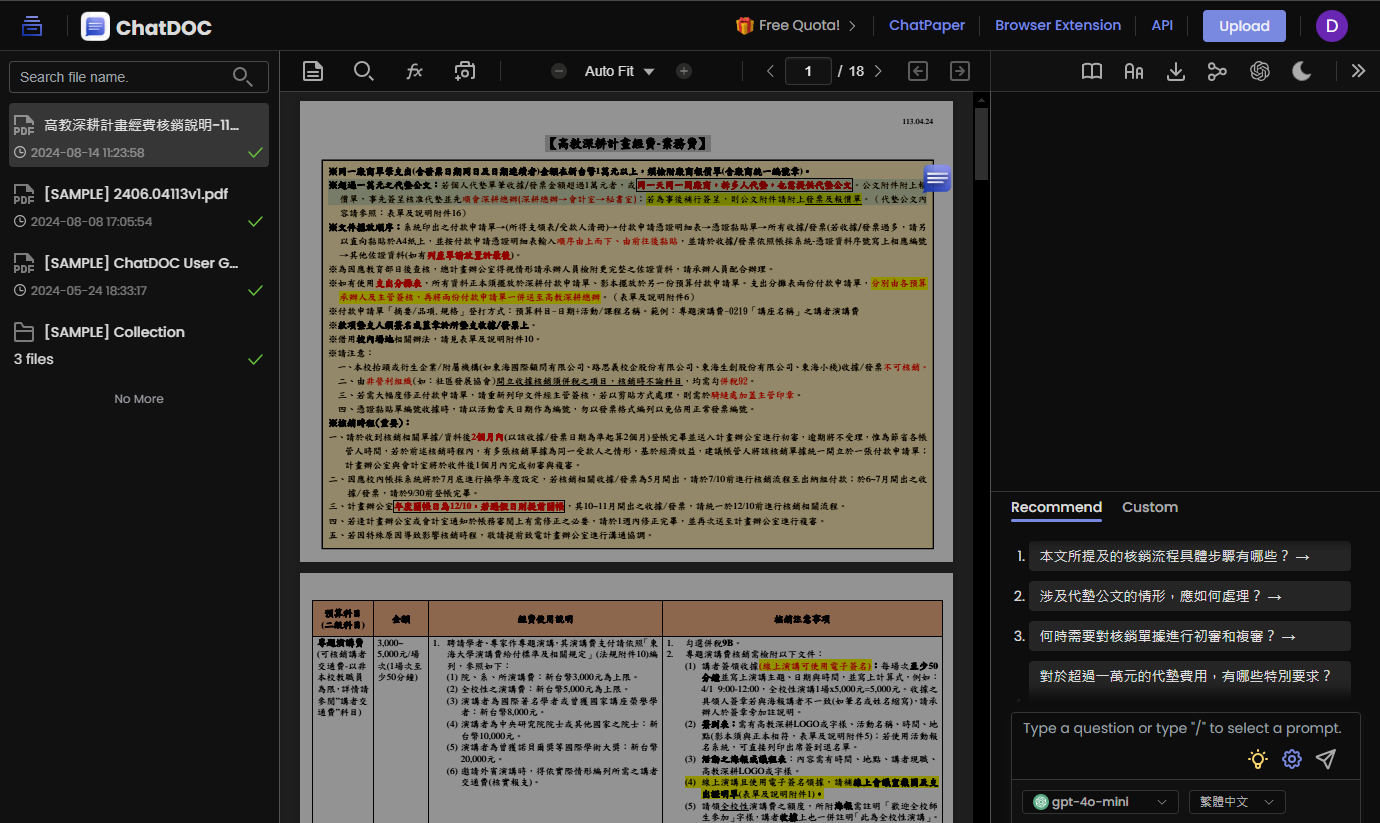This screenshot has width=1380, height=823.
Task: Open the font size Aa settings
Action: (1134, 71)
